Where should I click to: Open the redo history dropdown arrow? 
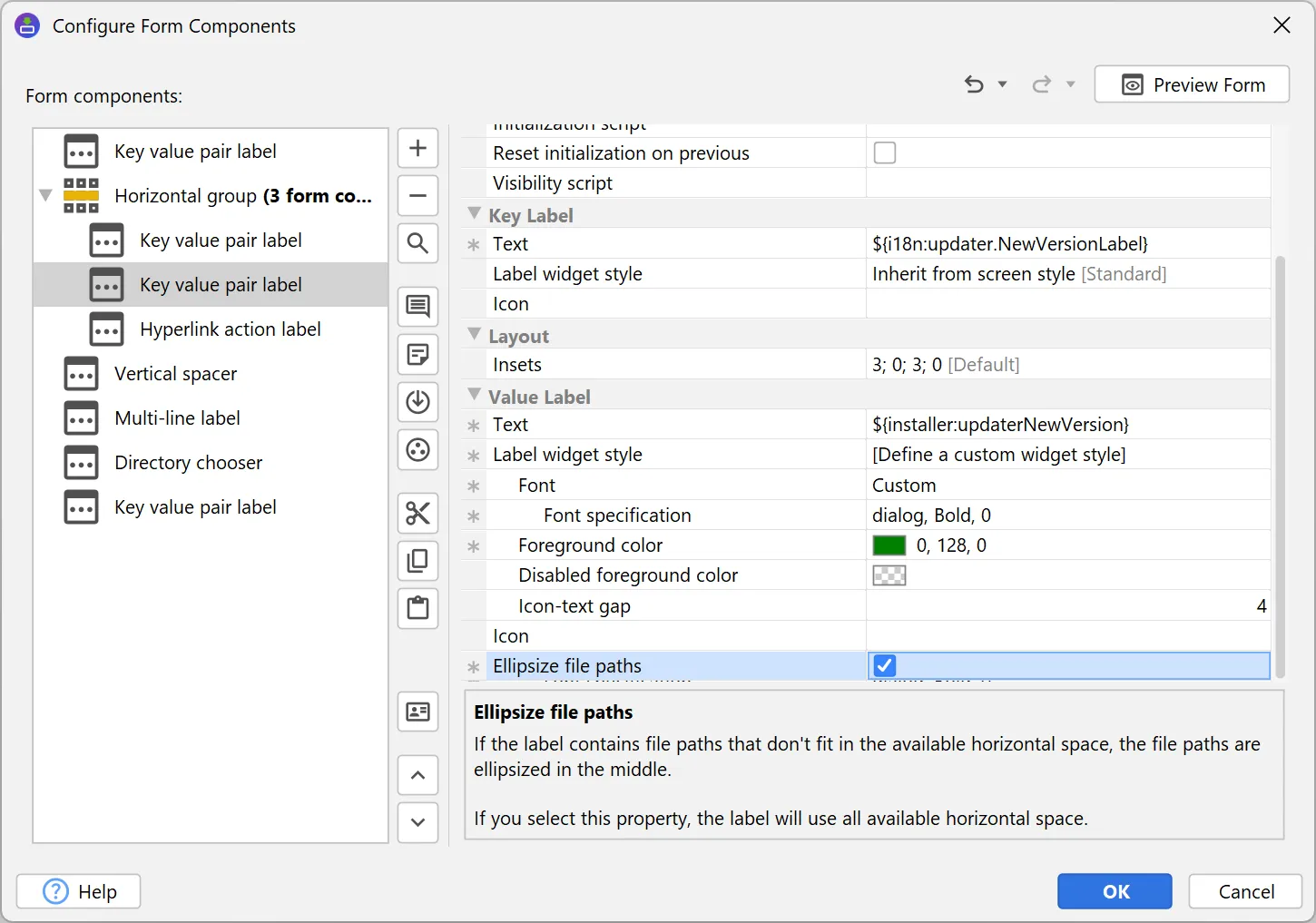pos(1071,84)
